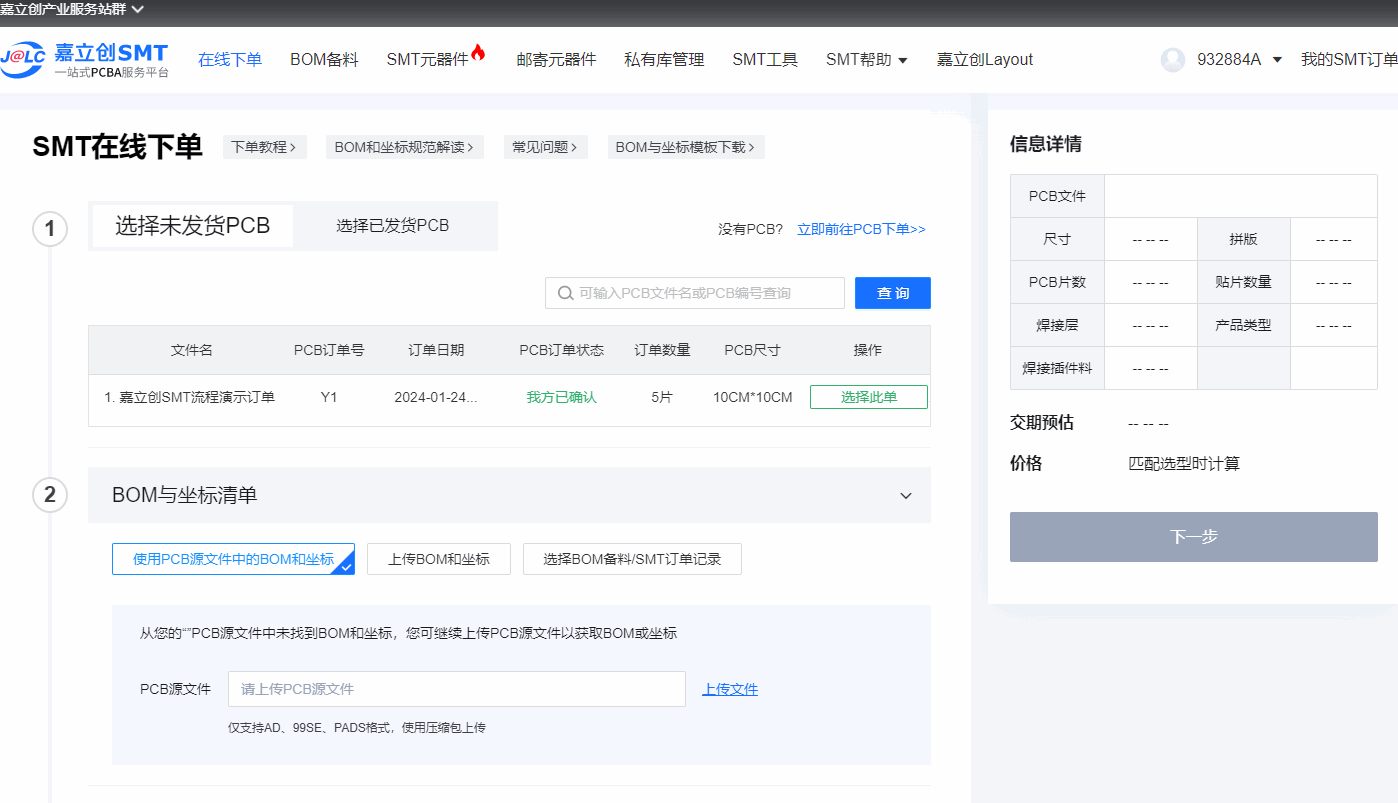Go to BOM备料 in navigation

(324, 60)
